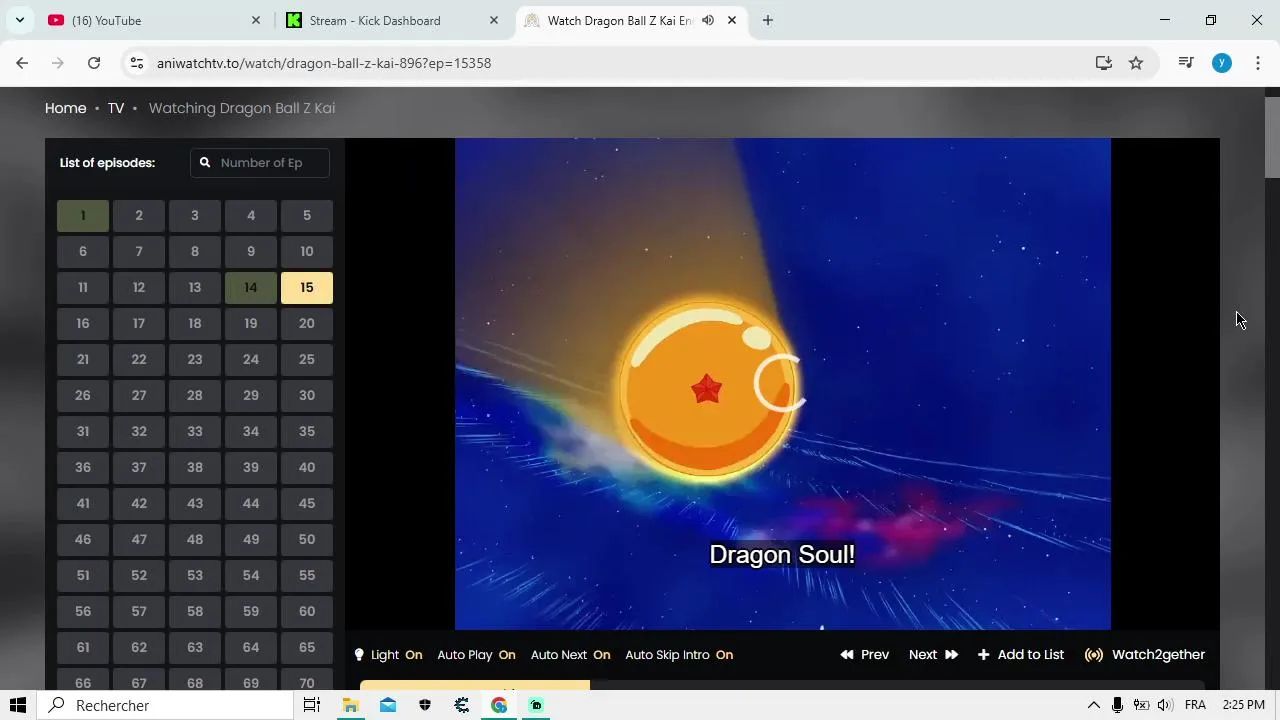Open the 2:25 PM clock
The width and height of the screenshot is (1280, 720).
click(1244, 705)
